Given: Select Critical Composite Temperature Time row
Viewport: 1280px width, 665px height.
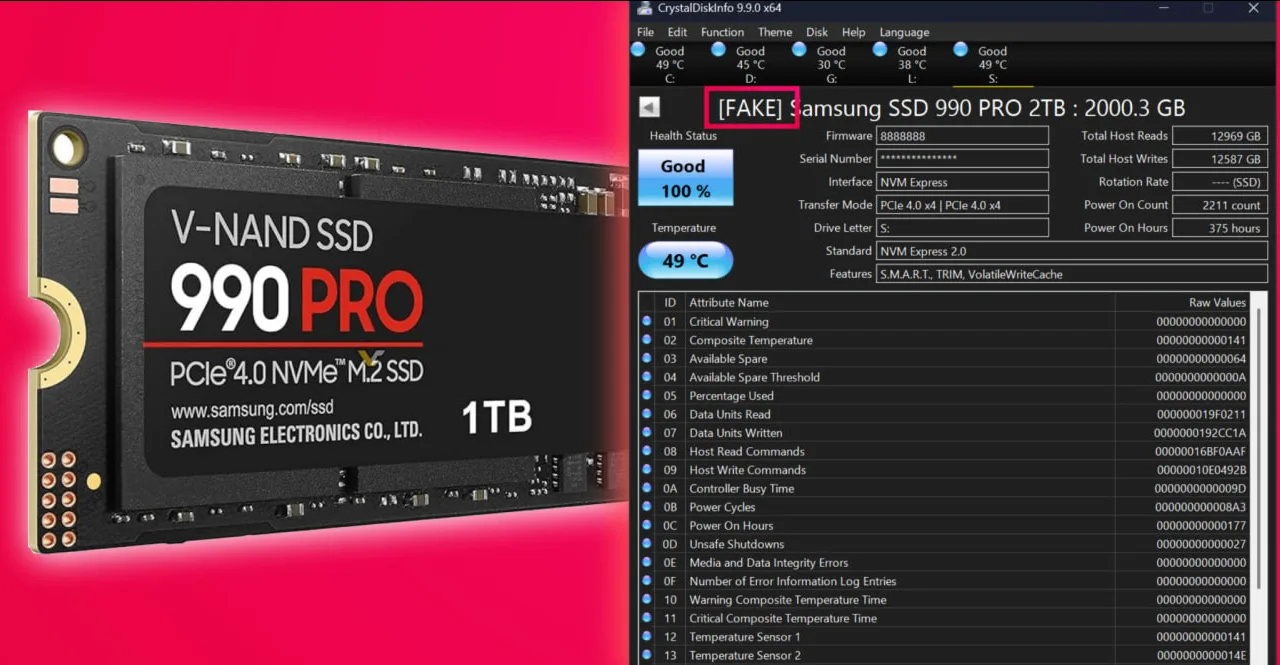Looking at the screenshot, I should click(945, 618).
